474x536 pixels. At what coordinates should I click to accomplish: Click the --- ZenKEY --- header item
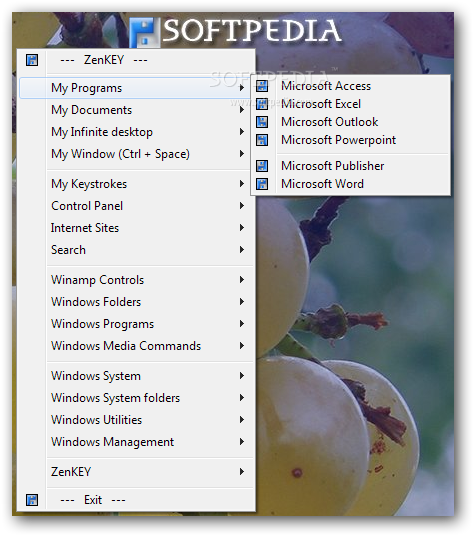(x=136, y=60)
